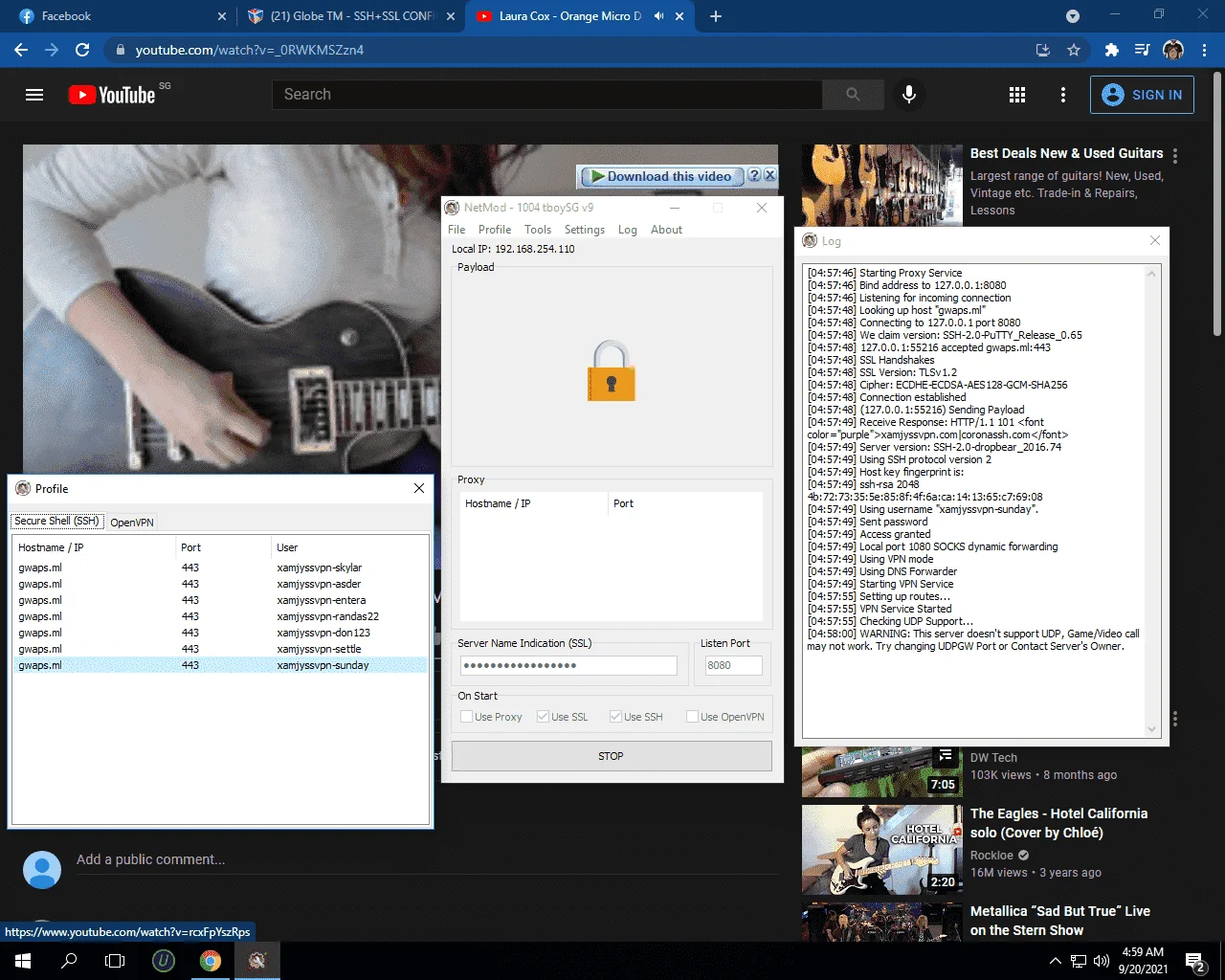Click the padlock icon in NetMod Payload
This screenshot has width=1225, height=980.
(612, 370)
